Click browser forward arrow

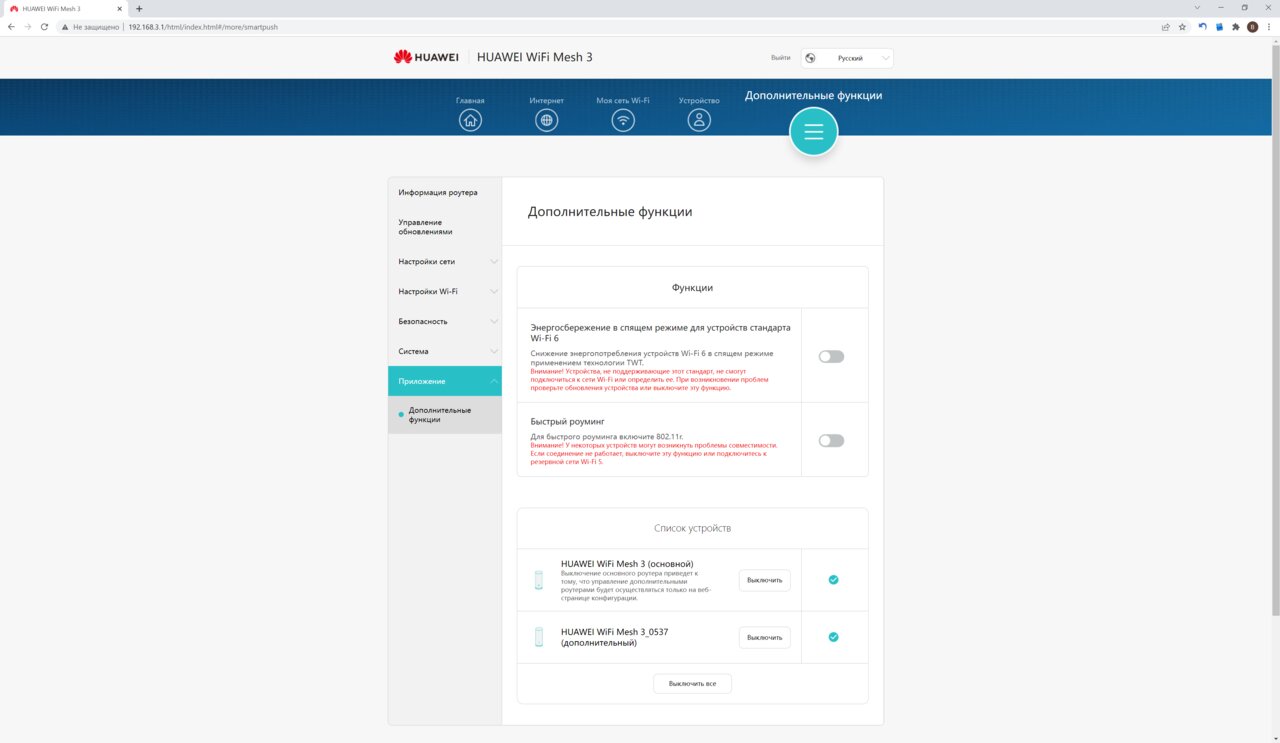tap(28, 27)
